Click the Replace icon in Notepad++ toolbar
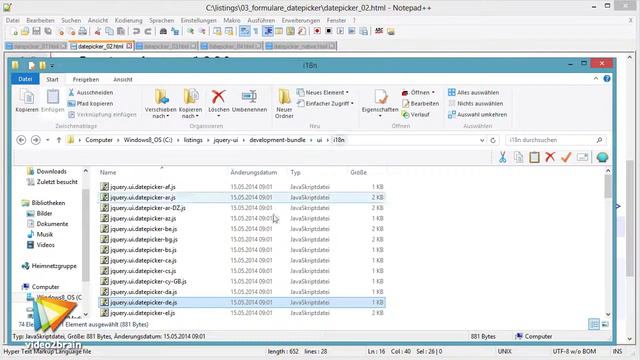This screenshot has width=640, height=360. click(175, 31)
